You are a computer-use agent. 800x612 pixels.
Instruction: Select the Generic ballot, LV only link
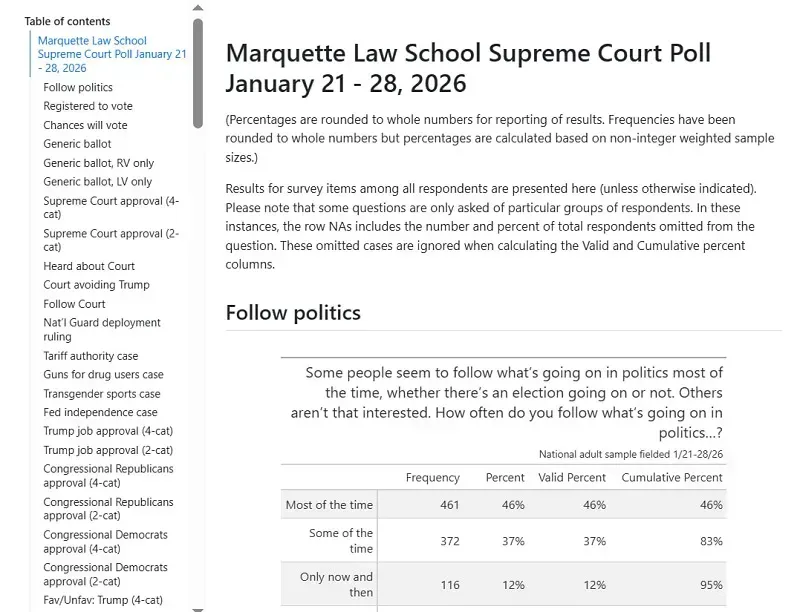pyautogui.click(x=98, y=182)
